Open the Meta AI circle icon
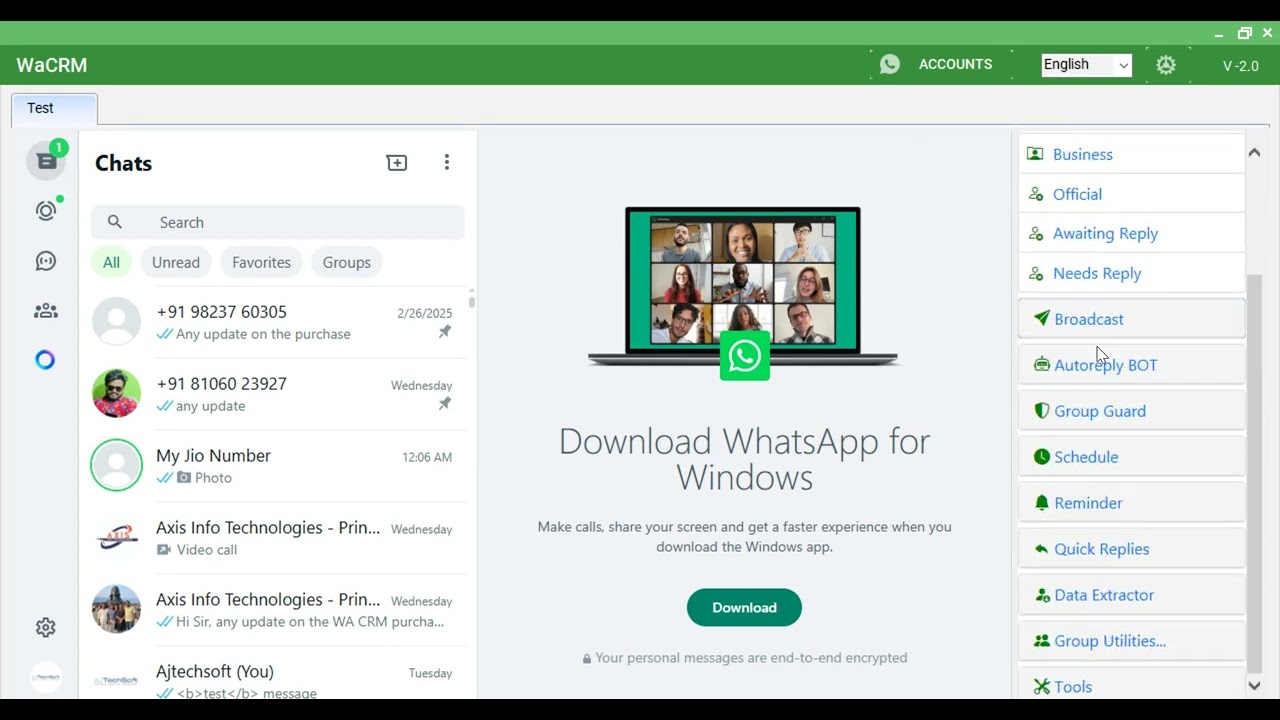This screenshot has height=720, width=1280. point(46,360)
